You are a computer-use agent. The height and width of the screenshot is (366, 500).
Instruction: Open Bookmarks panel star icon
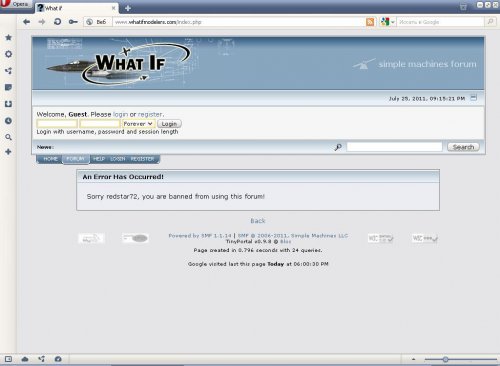9,37
